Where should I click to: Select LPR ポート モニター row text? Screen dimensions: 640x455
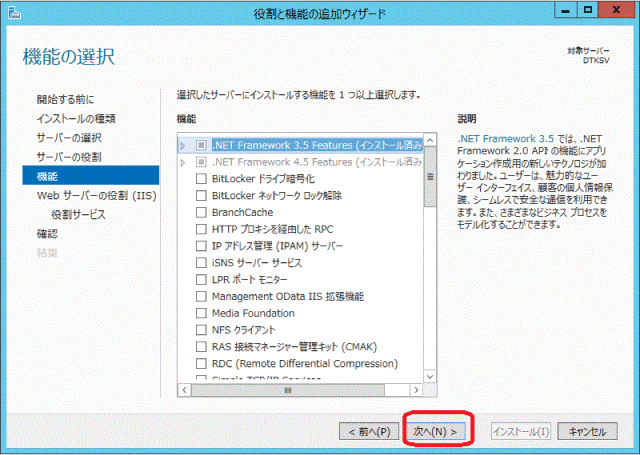[249, 280]
